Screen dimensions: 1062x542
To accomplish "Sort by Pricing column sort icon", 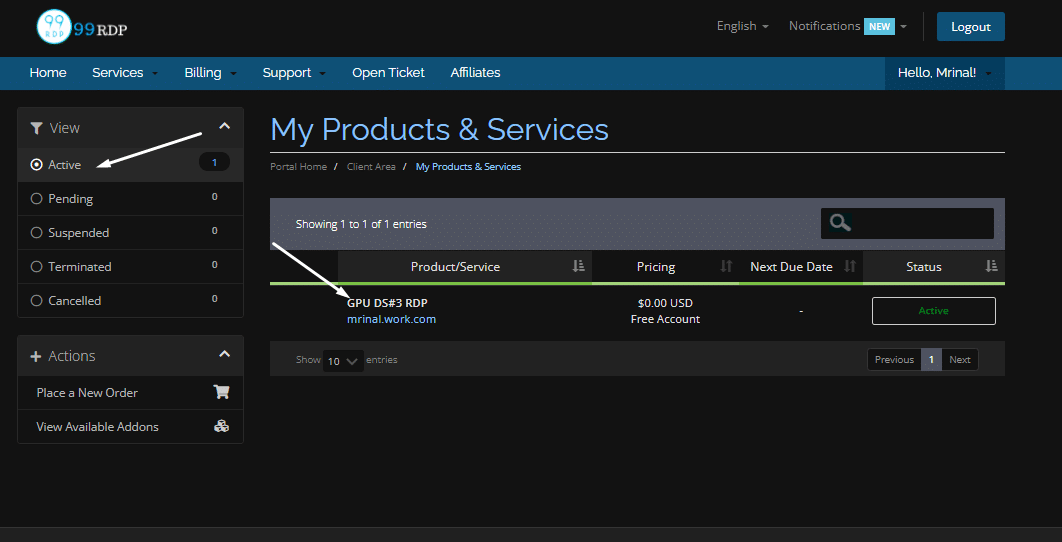I will pyautogui.click(x=726, y=266).
